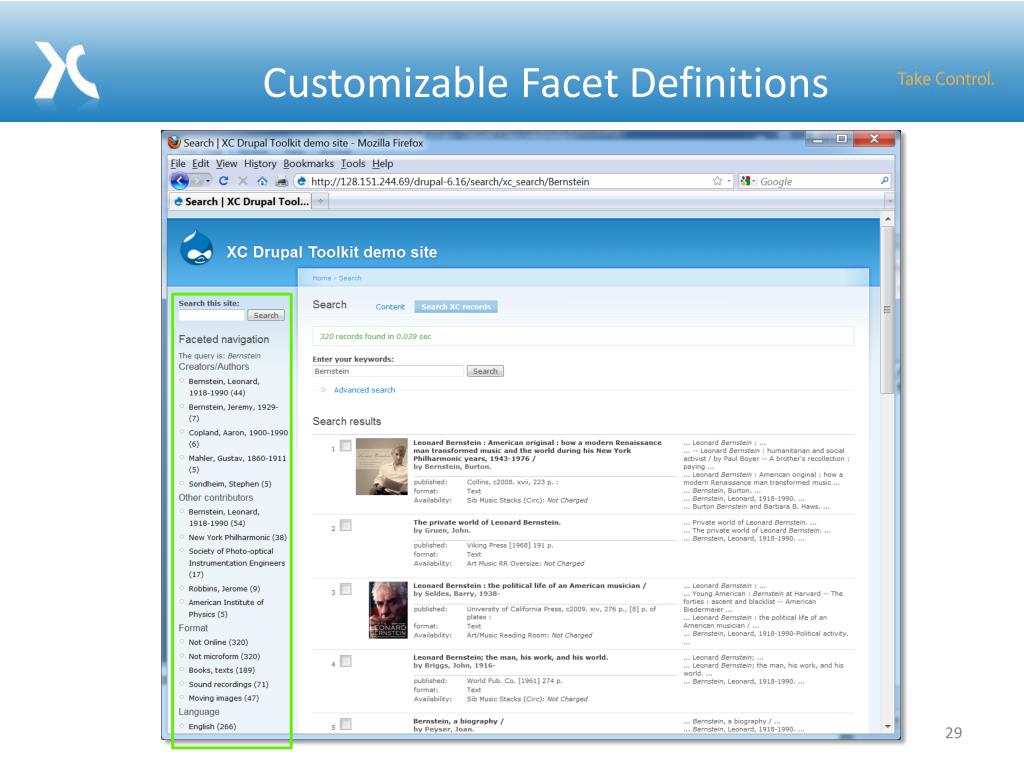
Task: Filter by Society of Photo-optical Instrumentation Engineers
Action: 236,563
